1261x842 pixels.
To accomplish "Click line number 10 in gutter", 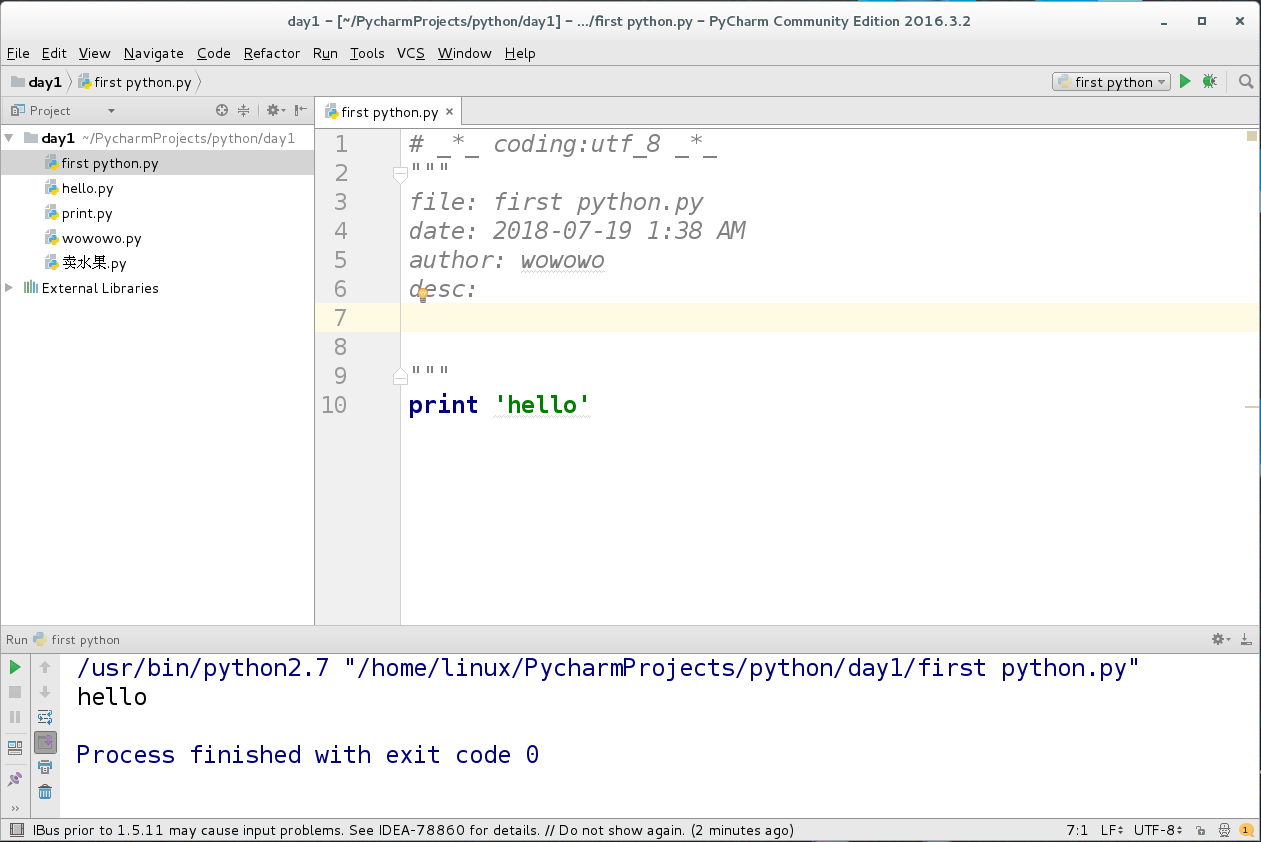I will point(334,405).
